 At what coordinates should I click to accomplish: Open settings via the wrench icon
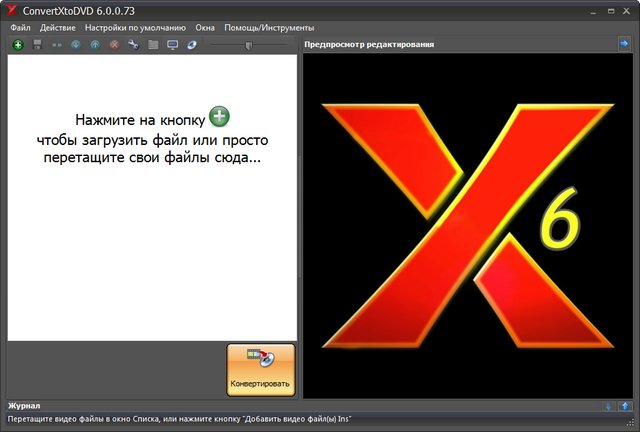pyautogui.click(x=133, y=45)
